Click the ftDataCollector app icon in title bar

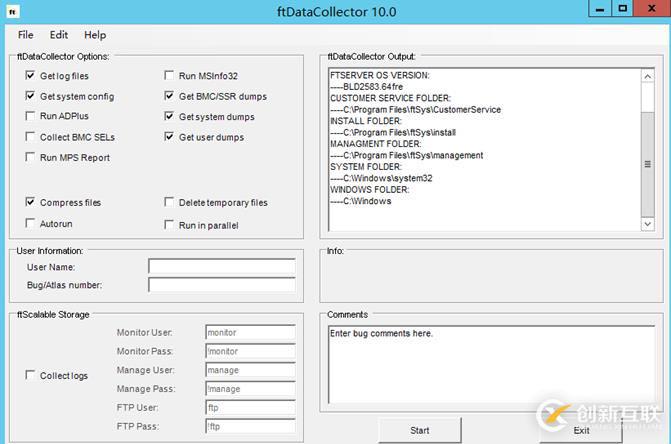point(12,10)
